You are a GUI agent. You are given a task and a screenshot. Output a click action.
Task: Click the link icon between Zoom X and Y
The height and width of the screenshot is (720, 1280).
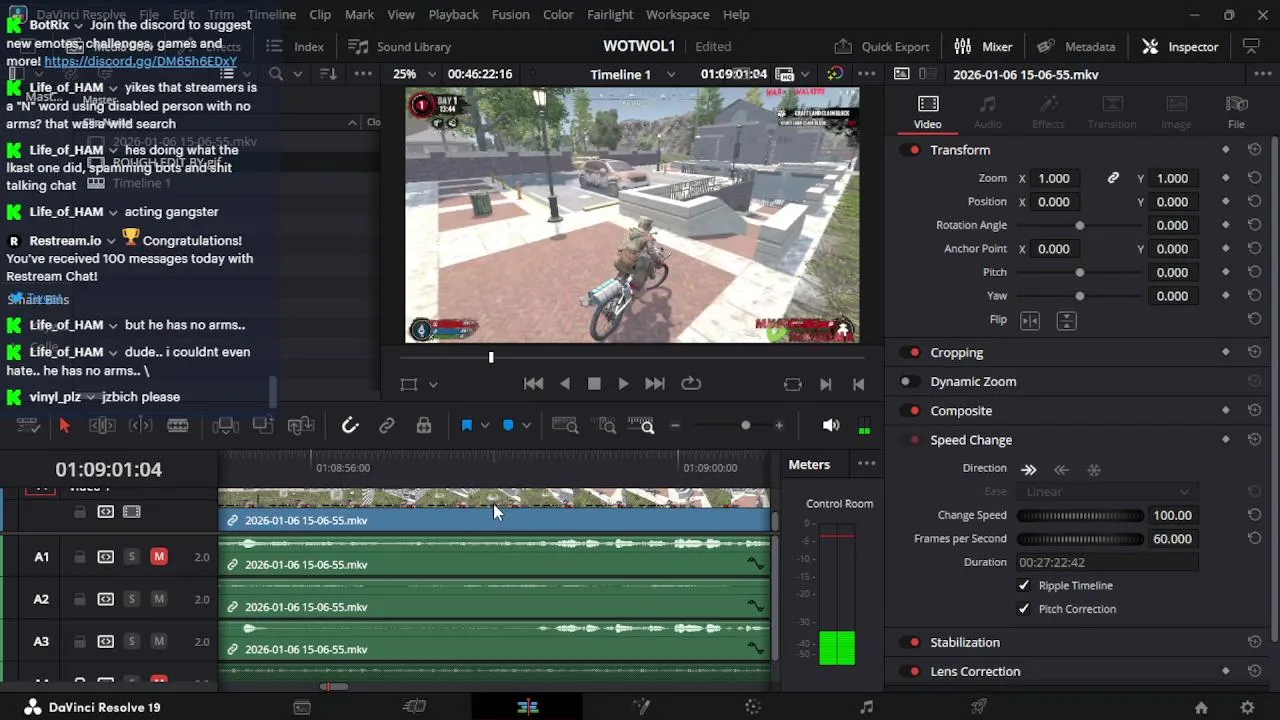(1113, 178)
